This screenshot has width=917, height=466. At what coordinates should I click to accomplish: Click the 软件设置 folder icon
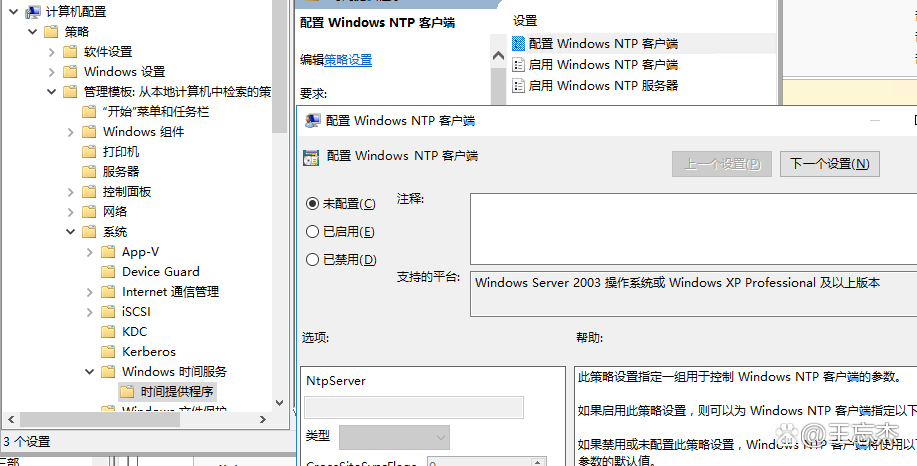(70, 51)
